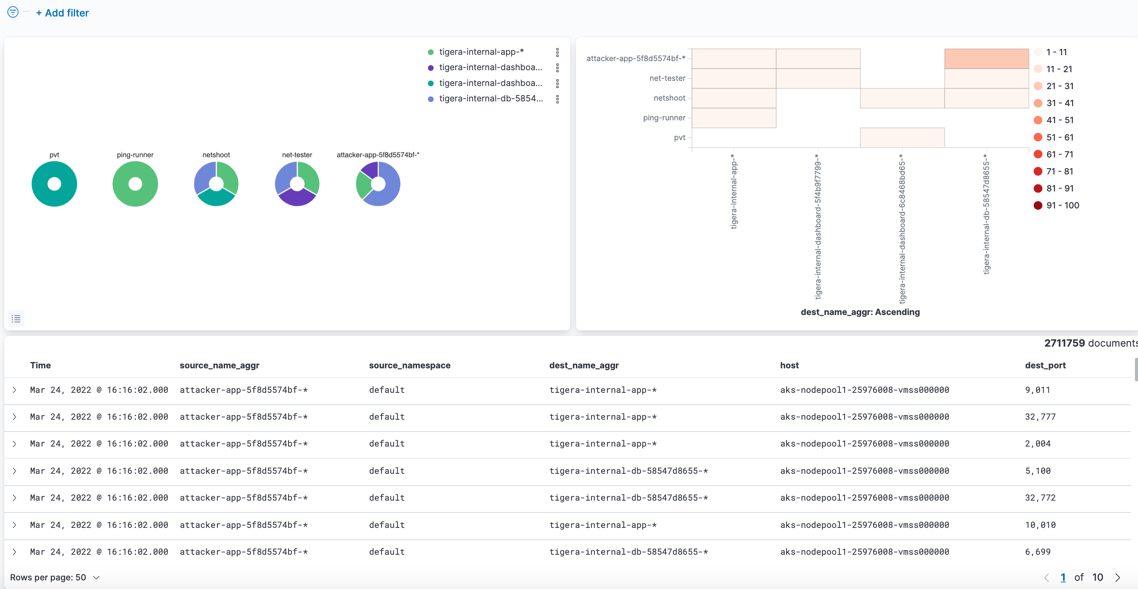Open options dots for tigera-internal-app-* legend
The image size is (1138, 589).
point(557,52)
